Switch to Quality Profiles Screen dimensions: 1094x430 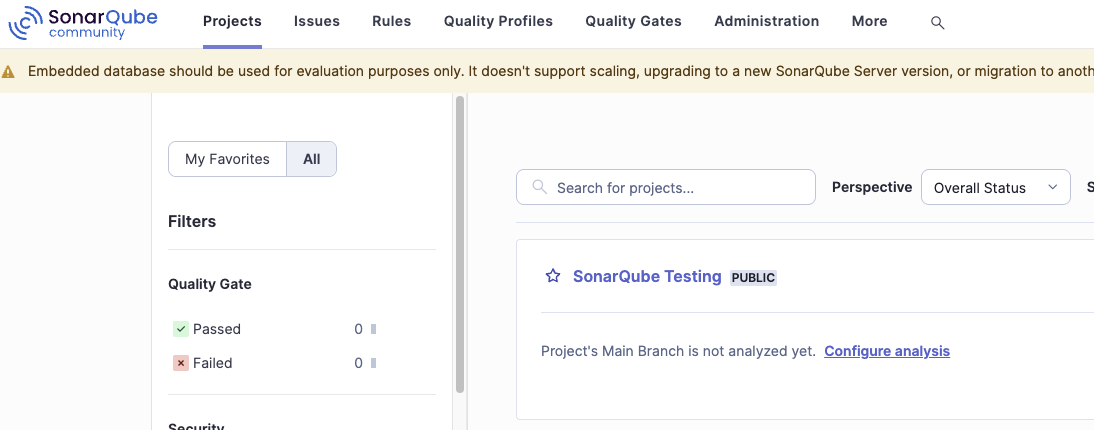(x=498, y=22)
